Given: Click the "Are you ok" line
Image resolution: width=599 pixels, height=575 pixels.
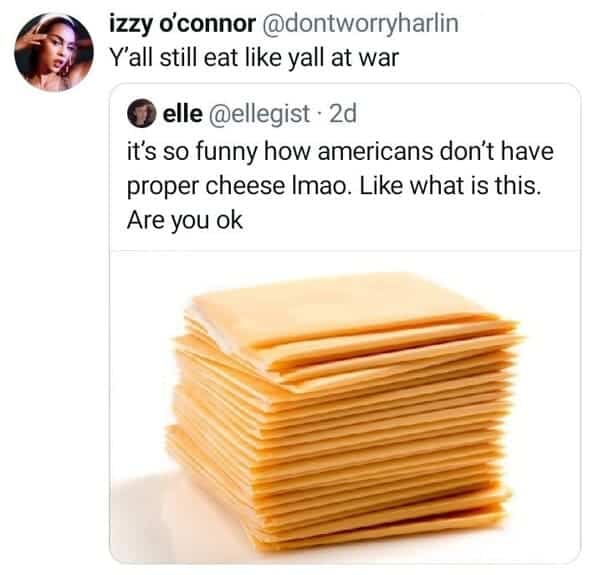Looking at the screenshot, I should coord(185,221).
